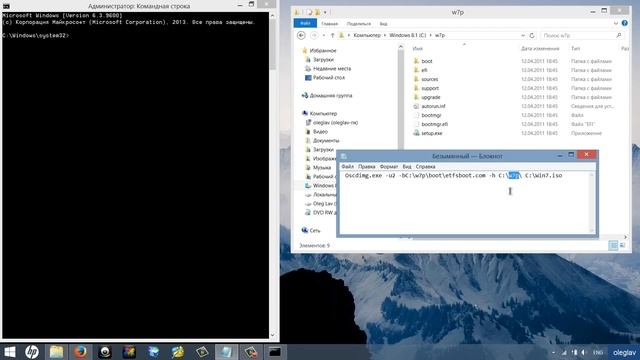Click C:\win7.iso text in Notepad
Screen dimensions: 640x360
(x=543, y=176)
